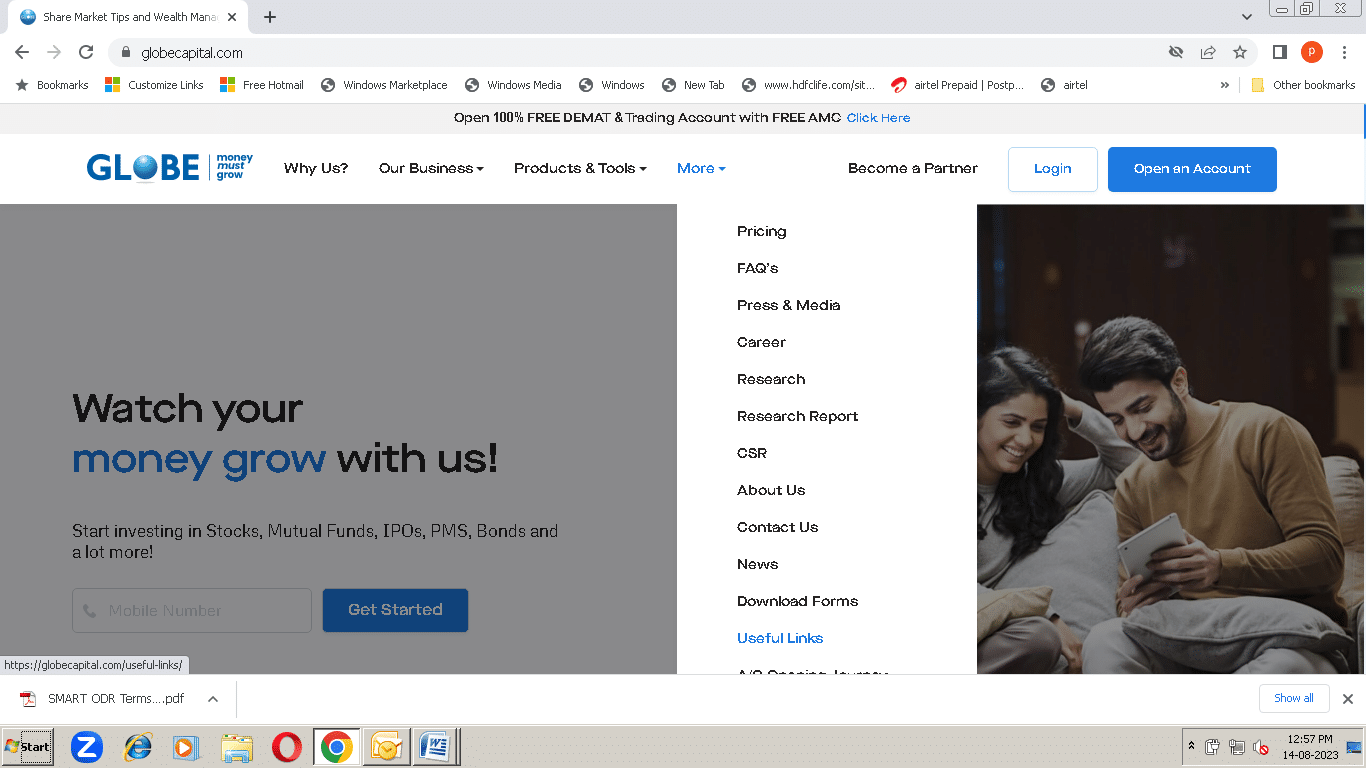
Task: Reload the globecapital.com page
Action: click(86, 52)
